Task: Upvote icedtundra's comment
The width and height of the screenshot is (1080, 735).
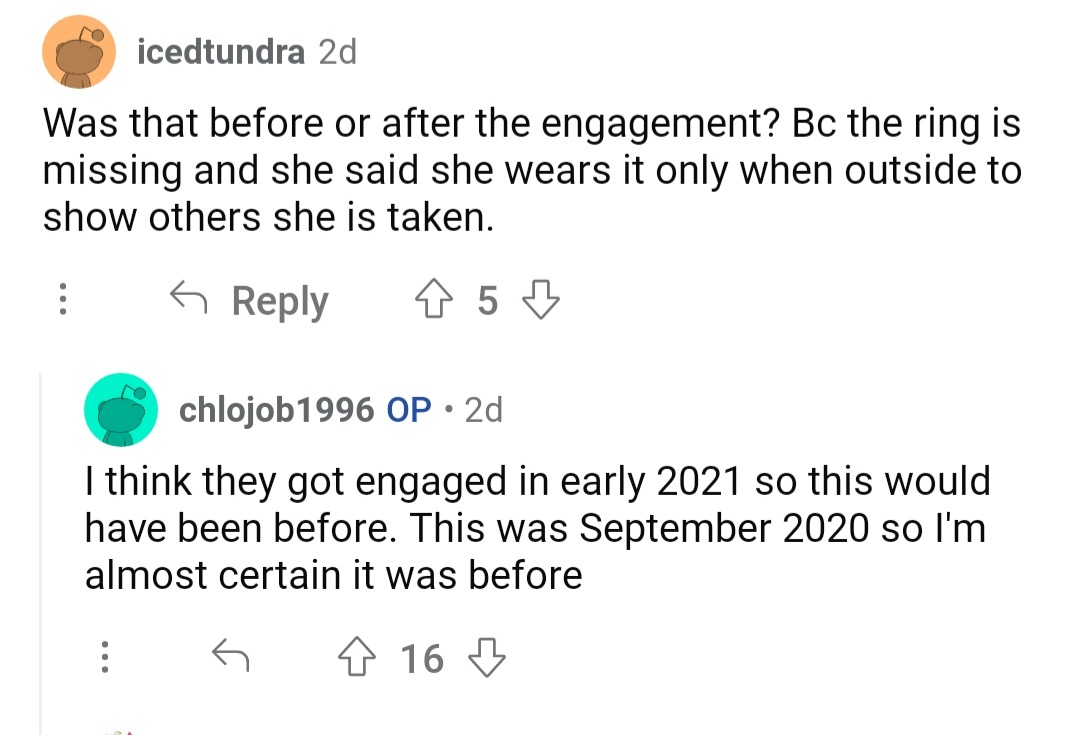Action: pos(434,299)
